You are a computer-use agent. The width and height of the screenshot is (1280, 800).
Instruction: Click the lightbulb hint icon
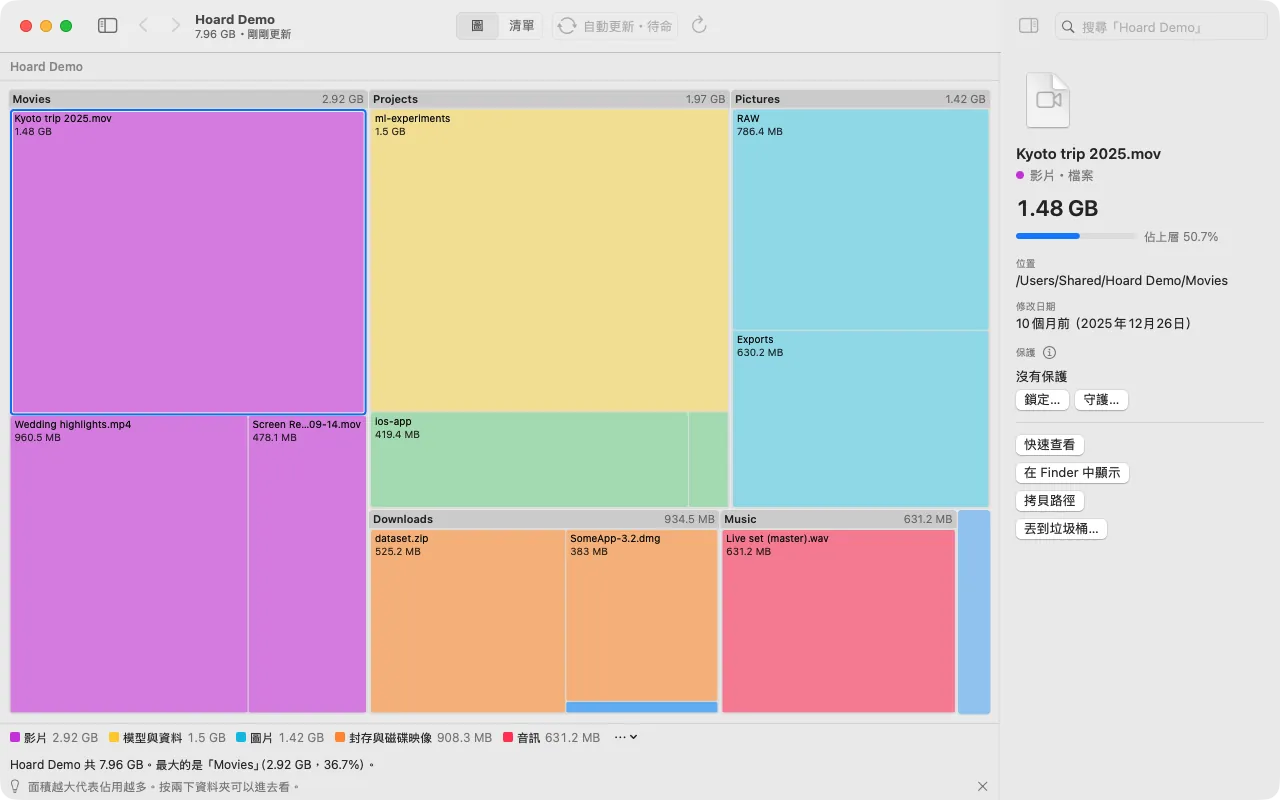tap(16, 787)
